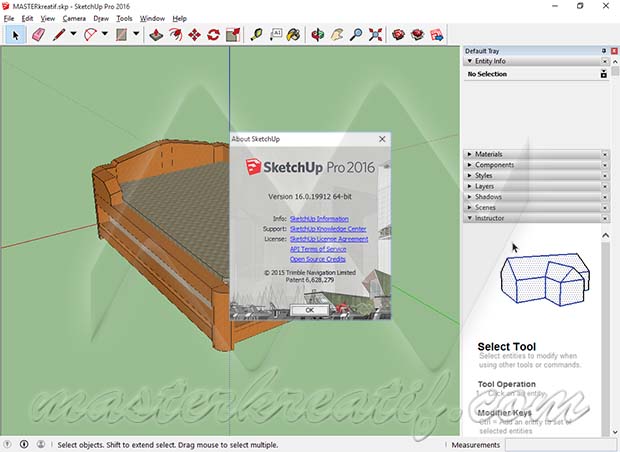
Task: Open the Edit menu
Action: (x=27, y=19)
